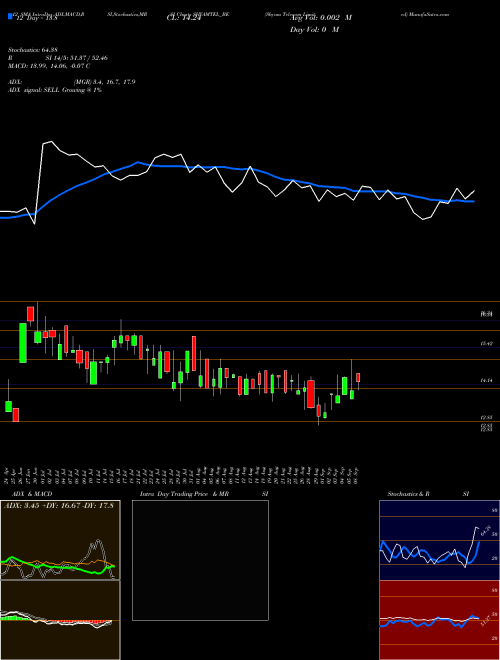Click the '(MGR) 3.4, 16.7, 17.9' ADX values

click(104, 82)
